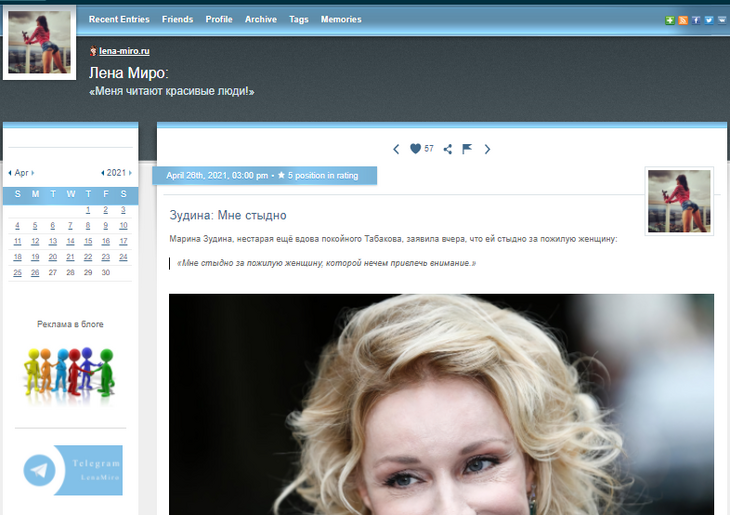This screenshot has height=515, width=730.
Task: Go to next entry with right chevron
Action: click(487, 149)
